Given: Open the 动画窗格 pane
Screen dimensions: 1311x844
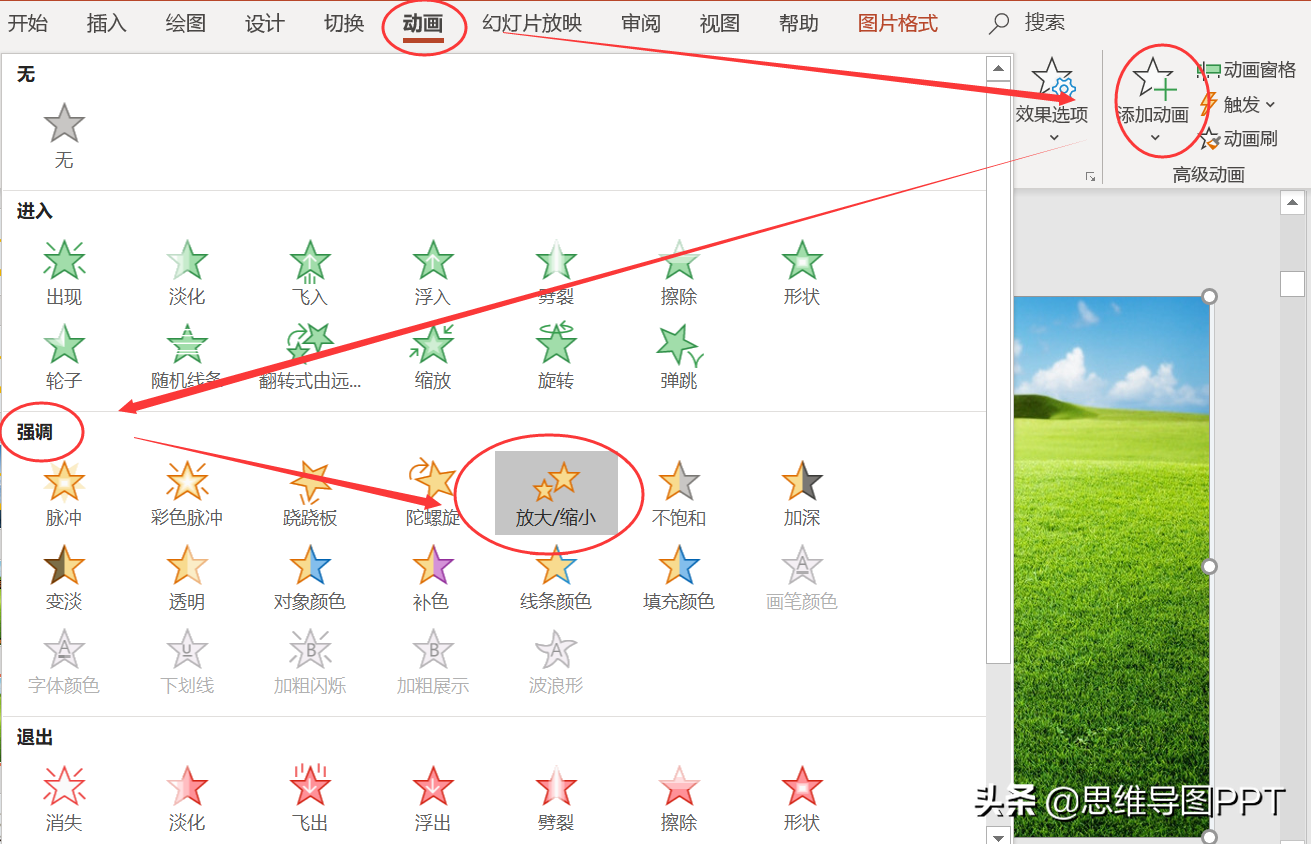Looking at the screenshot, I should click(1248, 70).
